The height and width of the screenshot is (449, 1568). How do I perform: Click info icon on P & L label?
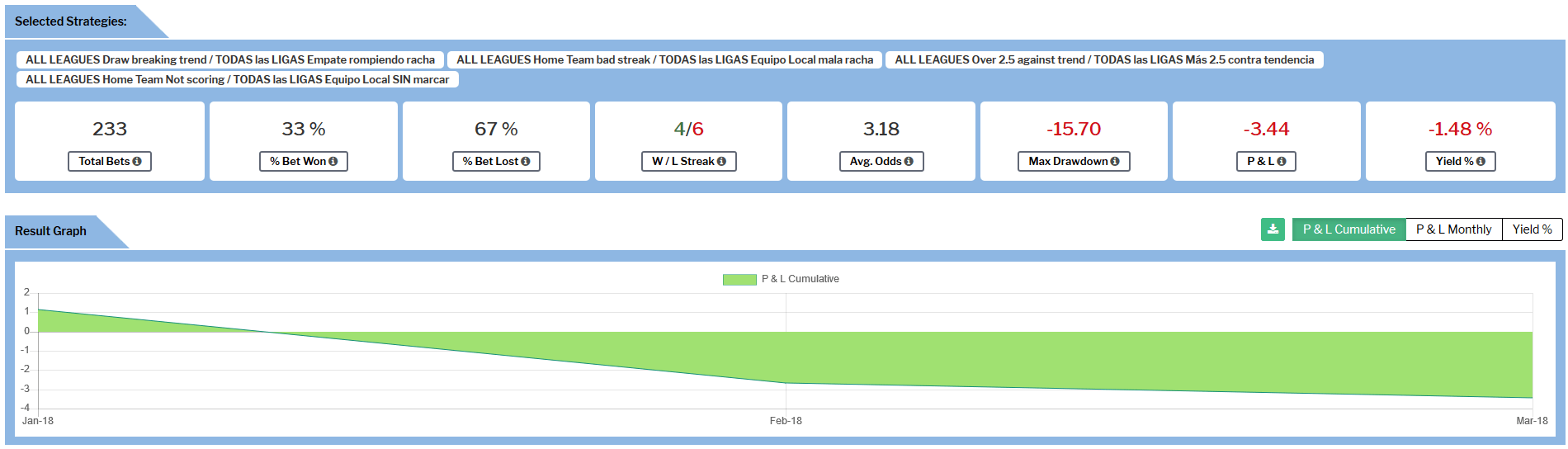coord(1282,162)
